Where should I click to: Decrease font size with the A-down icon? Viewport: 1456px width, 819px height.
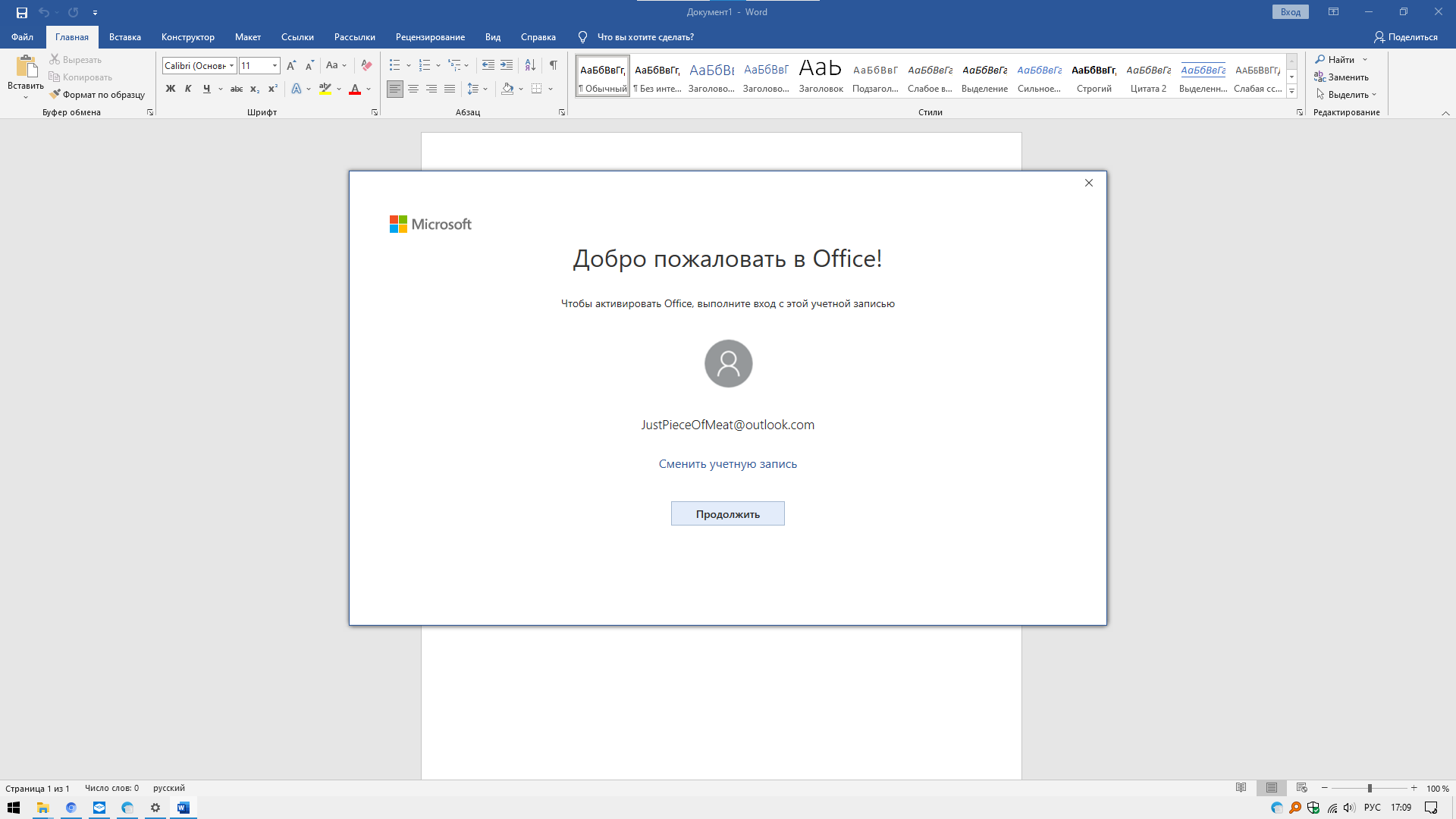point(309,65)
